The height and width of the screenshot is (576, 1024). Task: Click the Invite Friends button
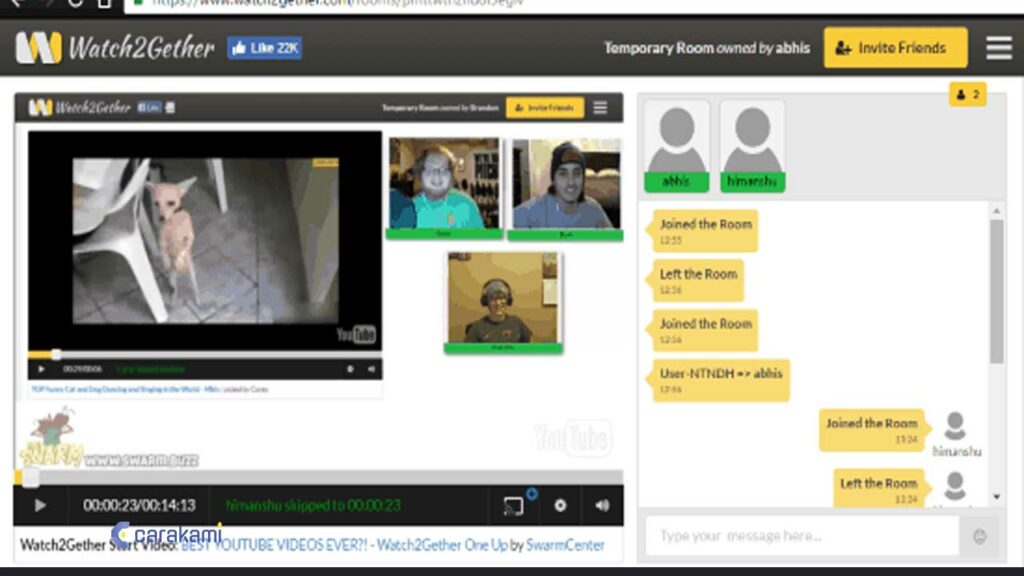pyautogui.click(x=895, y=48)
